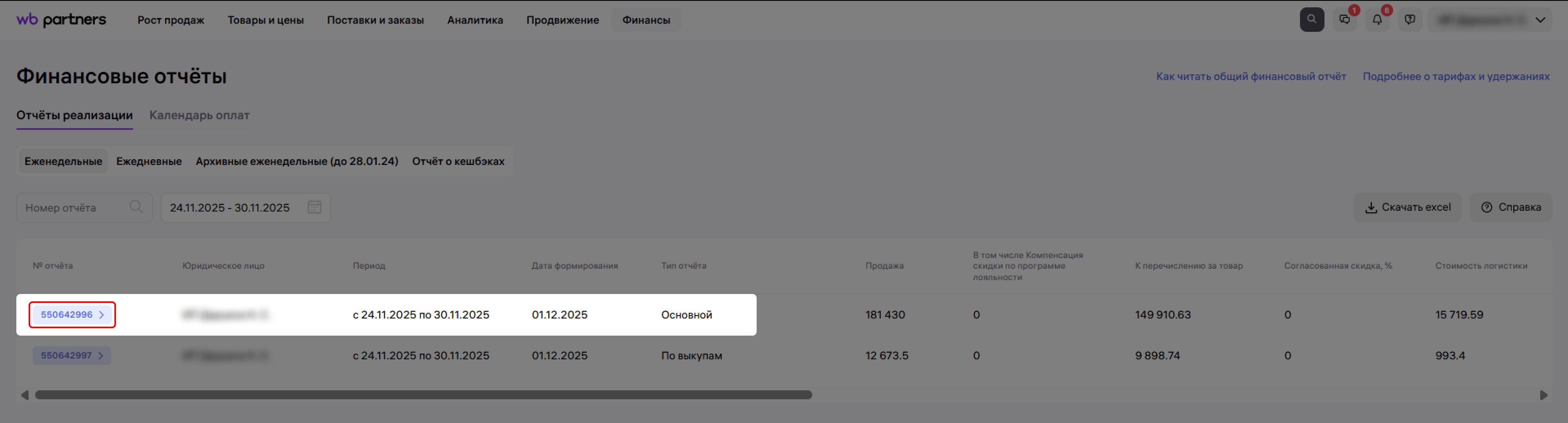Open report 550642997 details

click(x=72, y=356)
